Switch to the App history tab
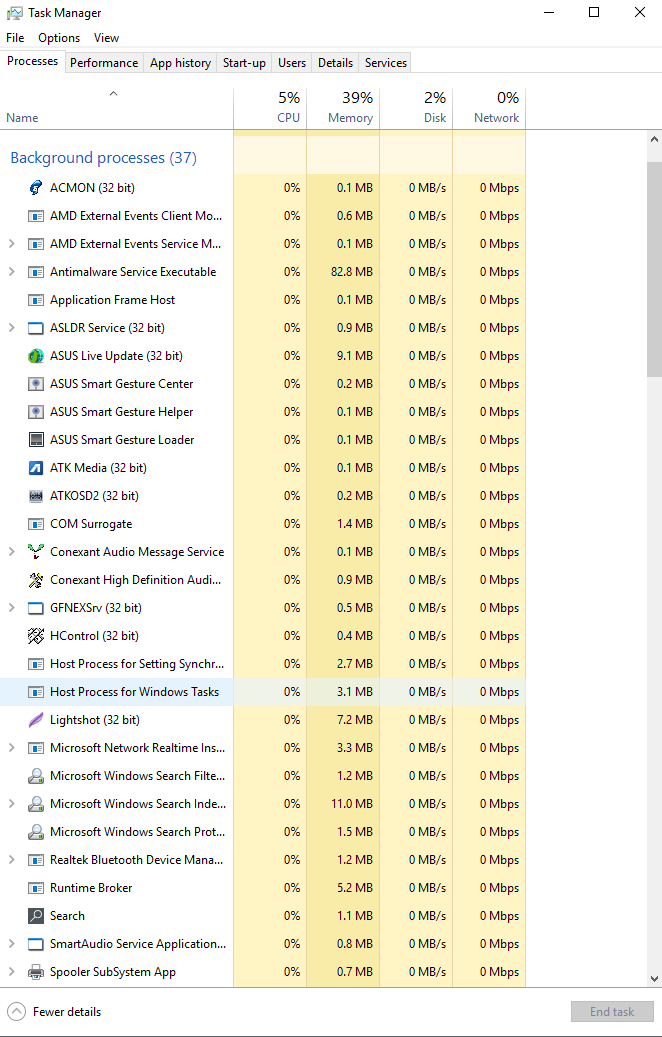 (x=180, y=63)
